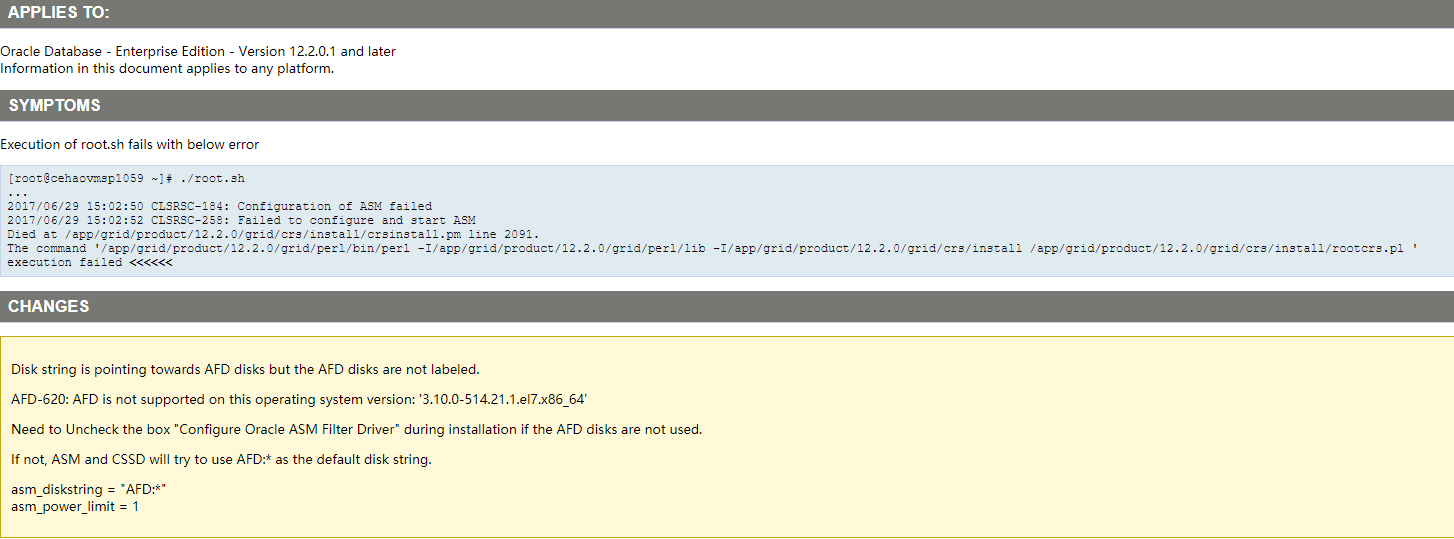Click the 'Need to Uncheck the box' instruction line
The height and width of the screenshot is (539, 1454).
click(x=357, y=429)
